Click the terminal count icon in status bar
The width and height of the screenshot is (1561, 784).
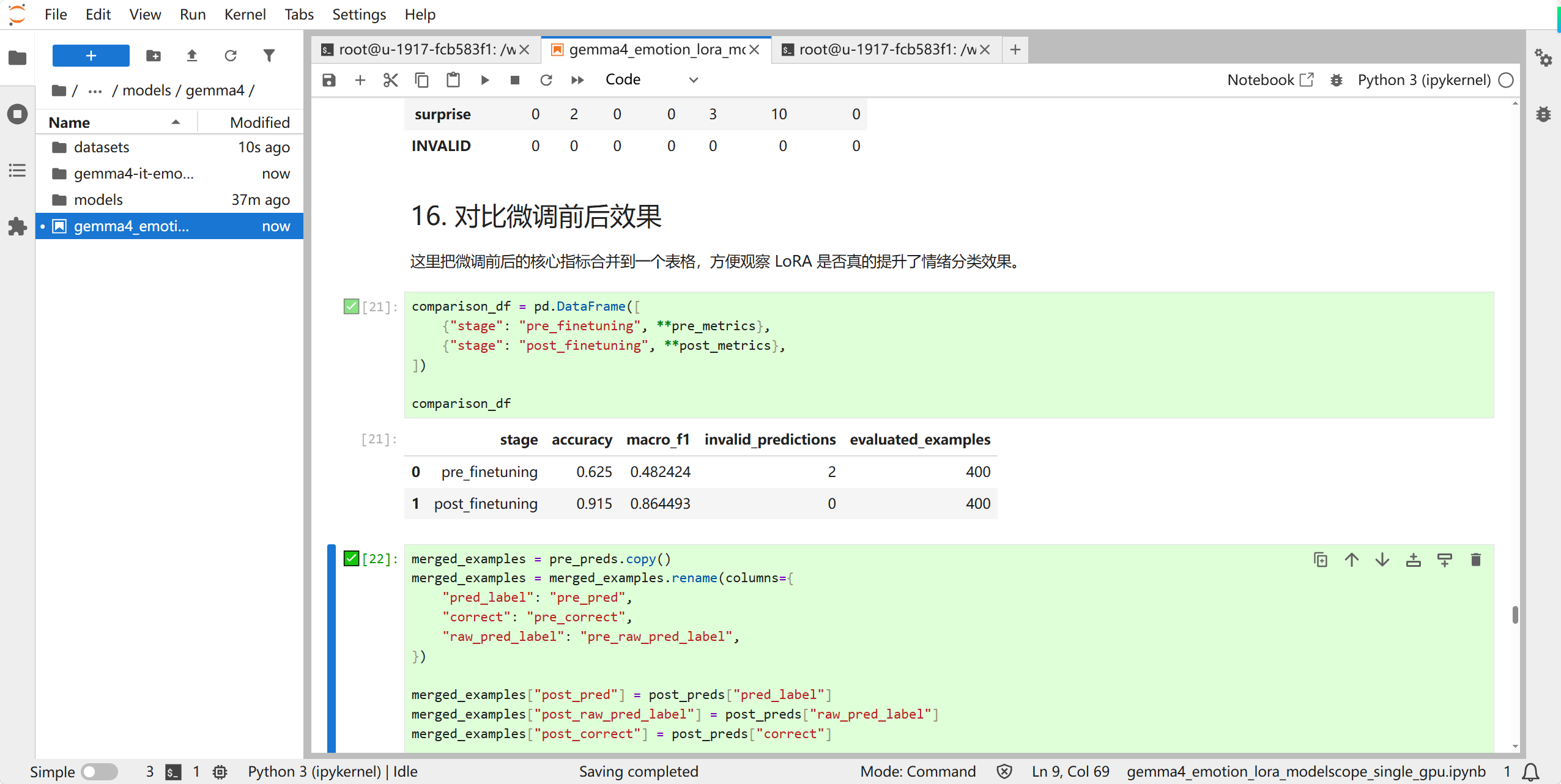(x=173, y=772)
